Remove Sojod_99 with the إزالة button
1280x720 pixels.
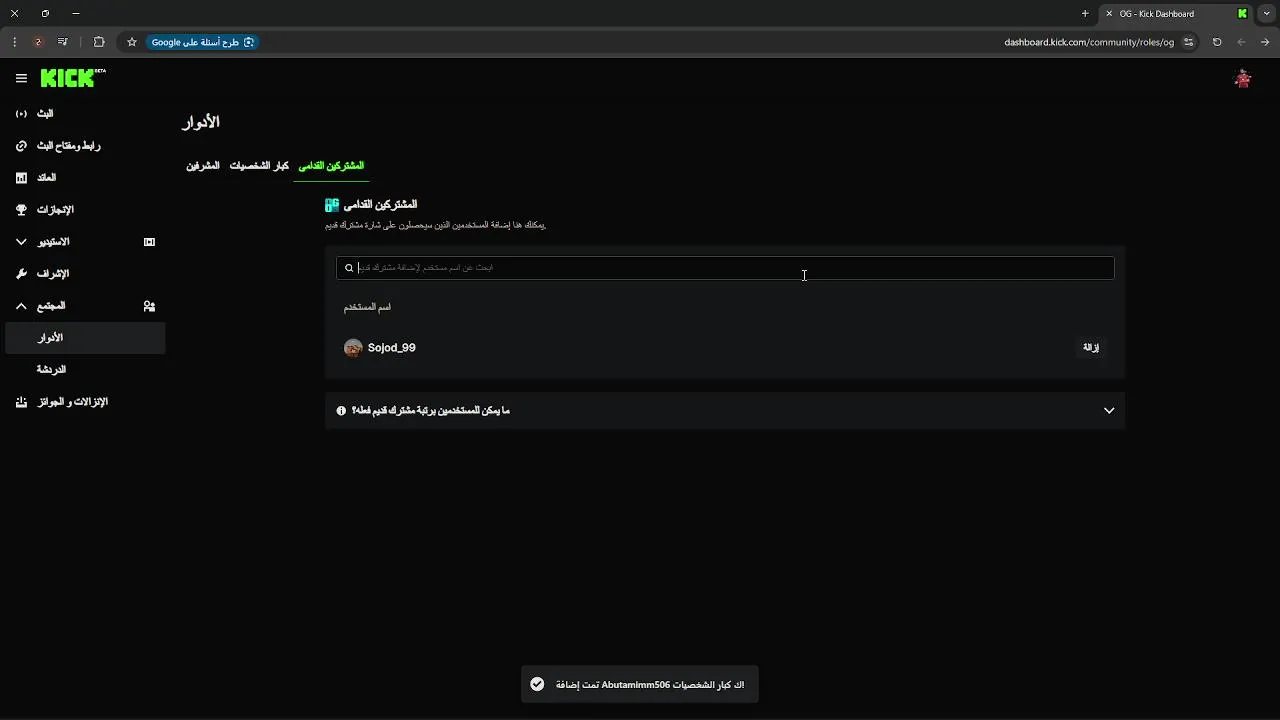pos(1091,348)
